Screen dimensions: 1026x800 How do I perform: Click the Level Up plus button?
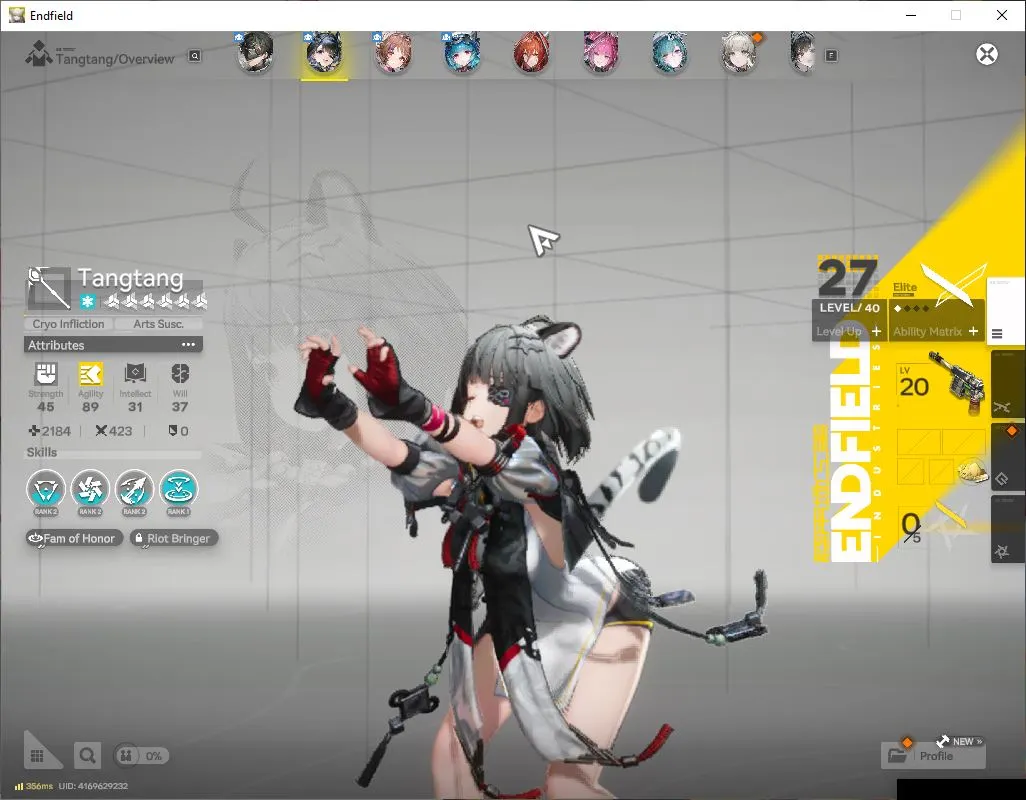coord(876,332)
